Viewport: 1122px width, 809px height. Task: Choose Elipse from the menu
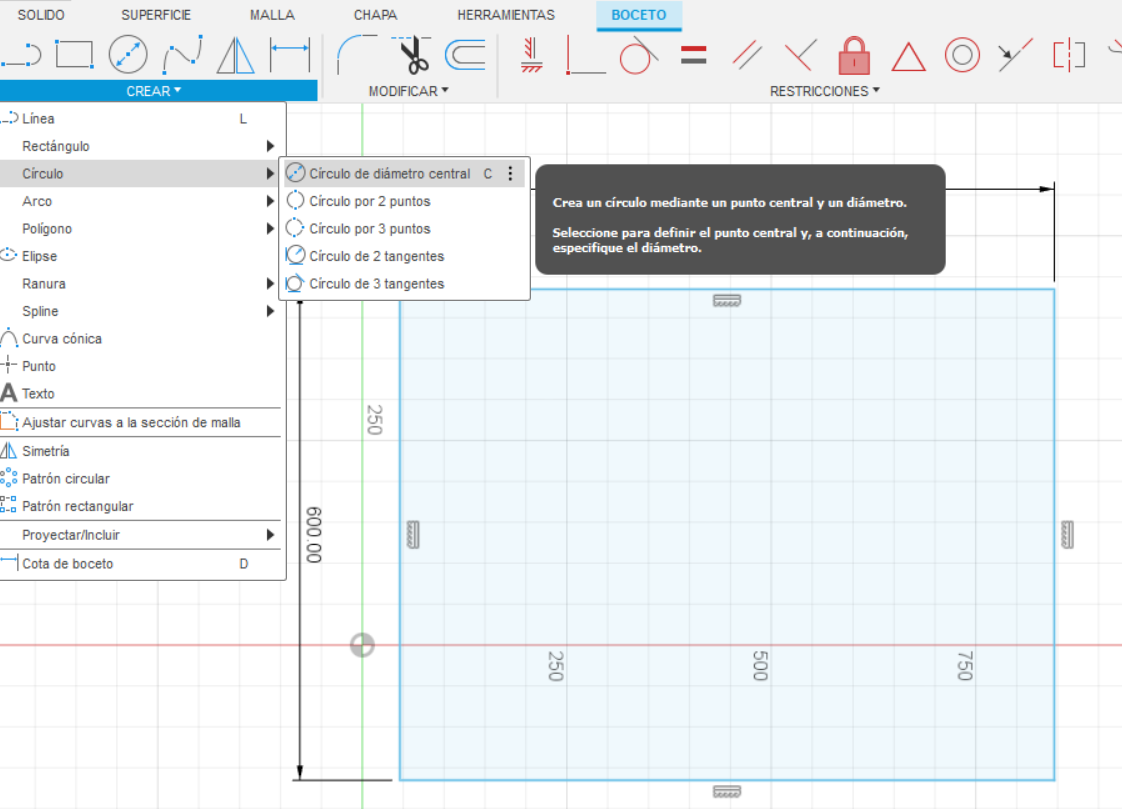pos(143,256)
